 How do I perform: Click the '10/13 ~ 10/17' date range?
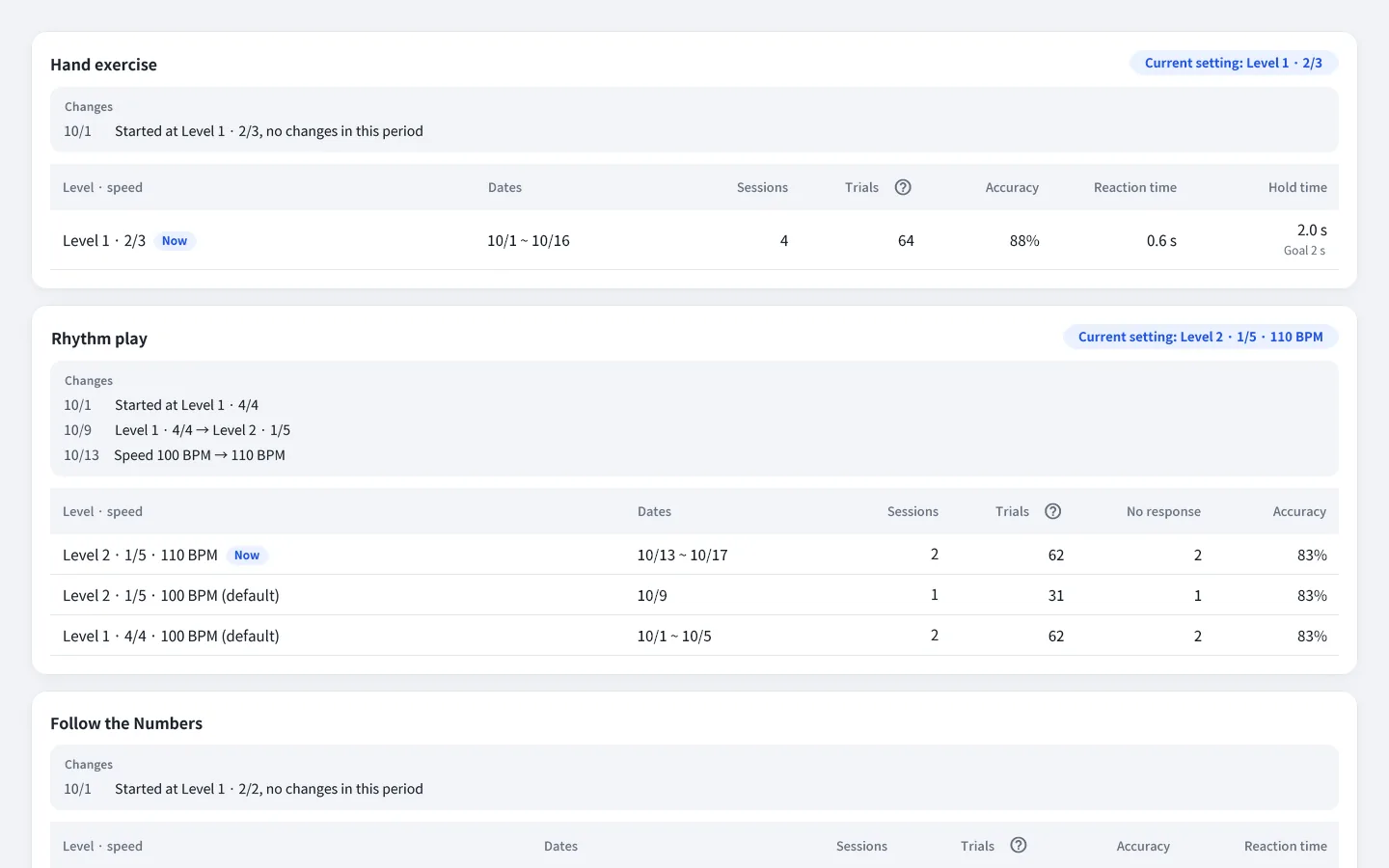click(683, 556)
